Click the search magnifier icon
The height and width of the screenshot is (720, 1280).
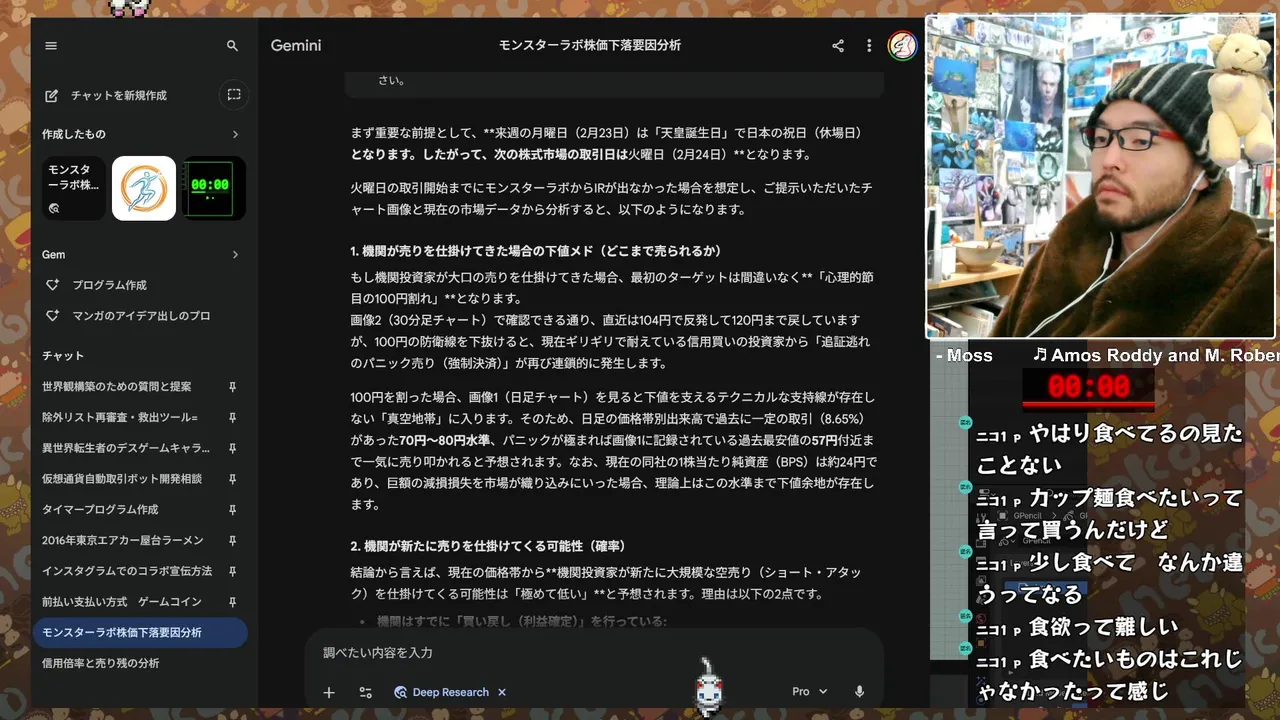(x=232, y=46)
